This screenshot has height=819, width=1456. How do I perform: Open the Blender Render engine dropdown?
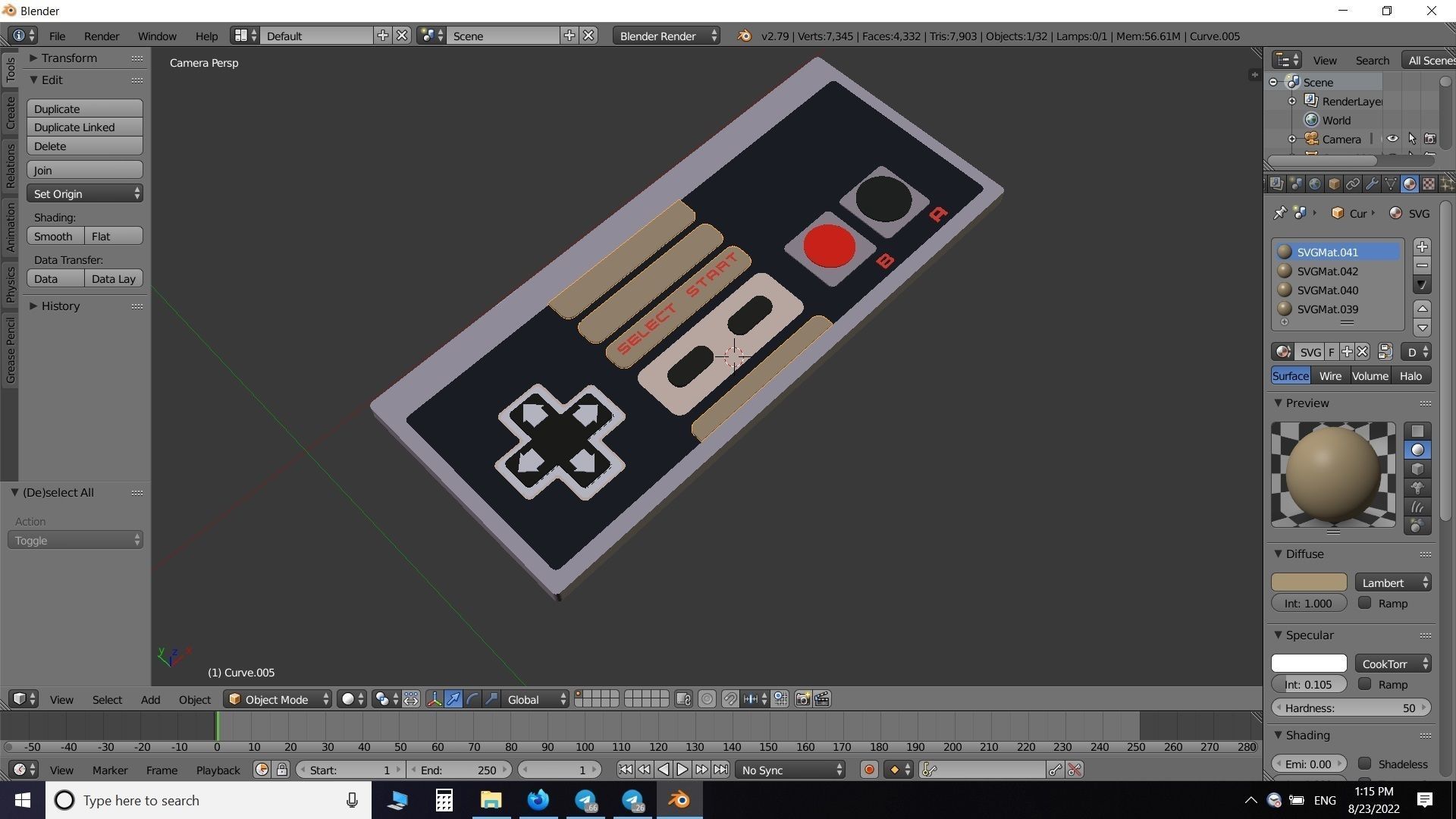click(667, 36)
